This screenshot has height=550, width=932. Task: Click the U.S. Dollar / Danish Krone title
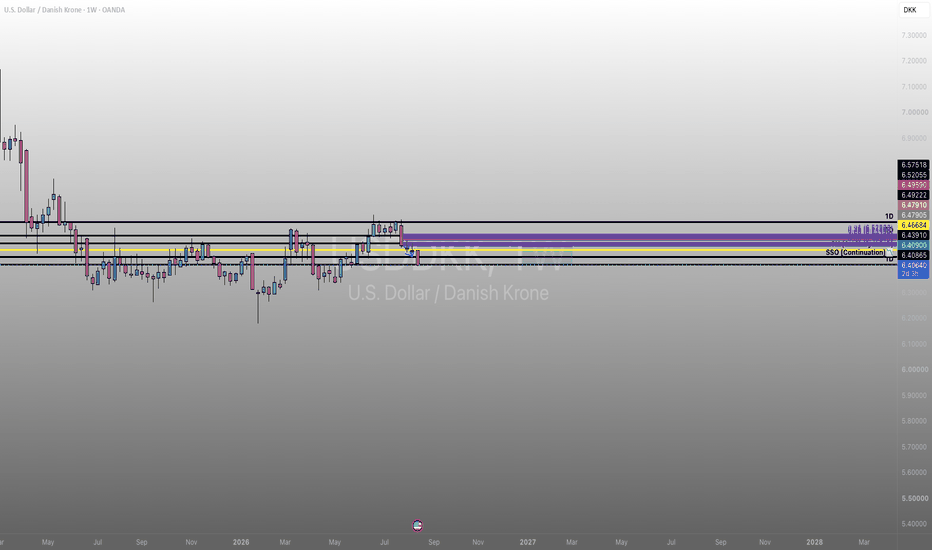coord(41,10)
